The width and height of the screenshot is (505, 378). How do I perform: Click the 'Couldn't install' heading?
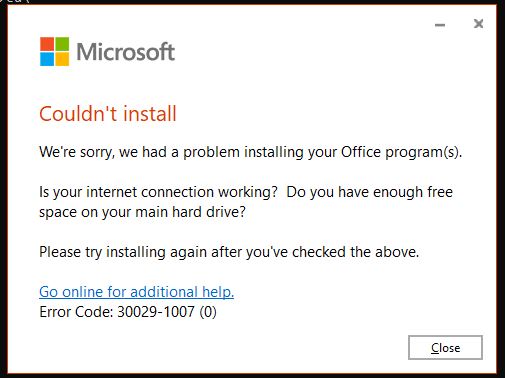(x=108, y=114)
